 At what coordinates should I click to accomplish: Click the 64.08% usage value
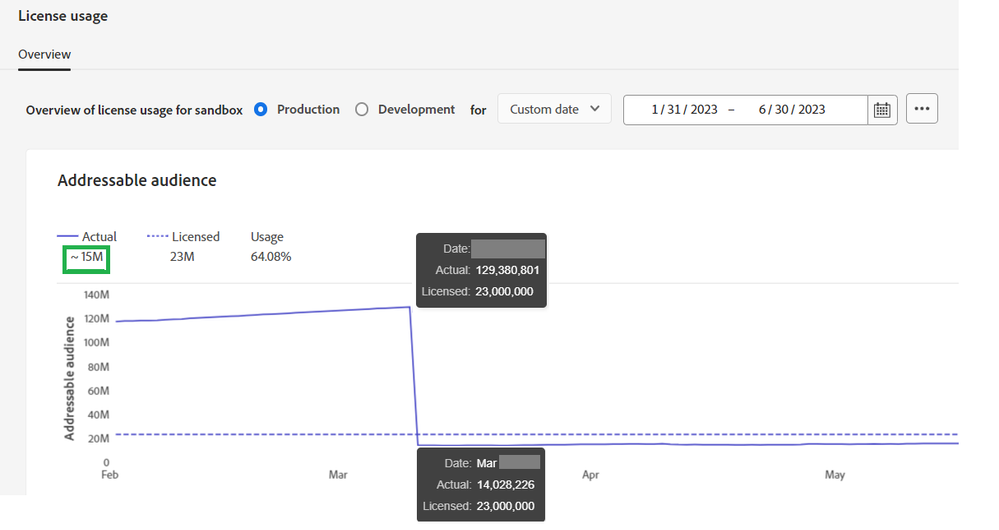271,257
